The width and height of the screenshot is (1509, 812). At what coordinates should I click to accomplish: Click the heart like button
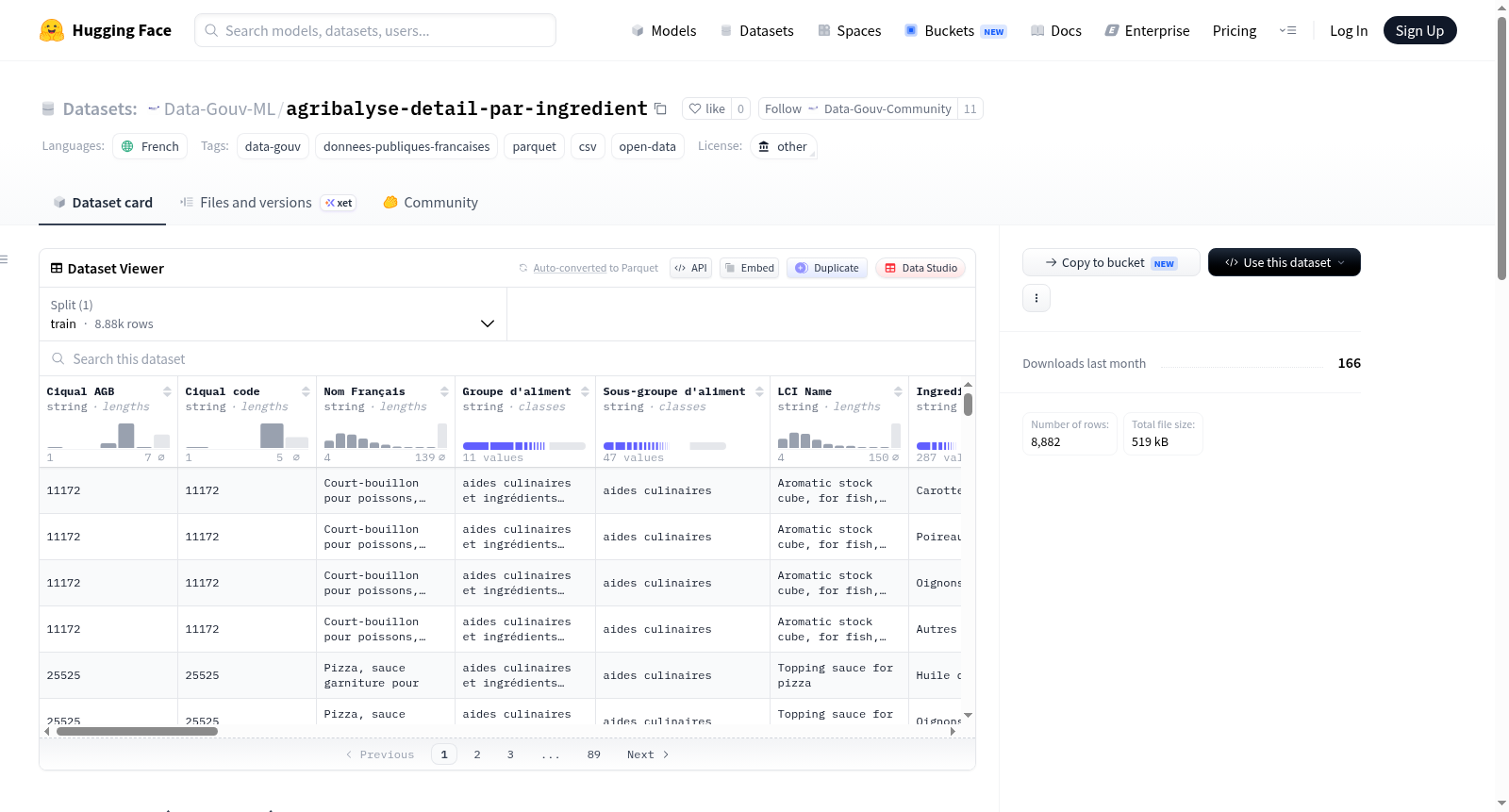pos(706,108)
